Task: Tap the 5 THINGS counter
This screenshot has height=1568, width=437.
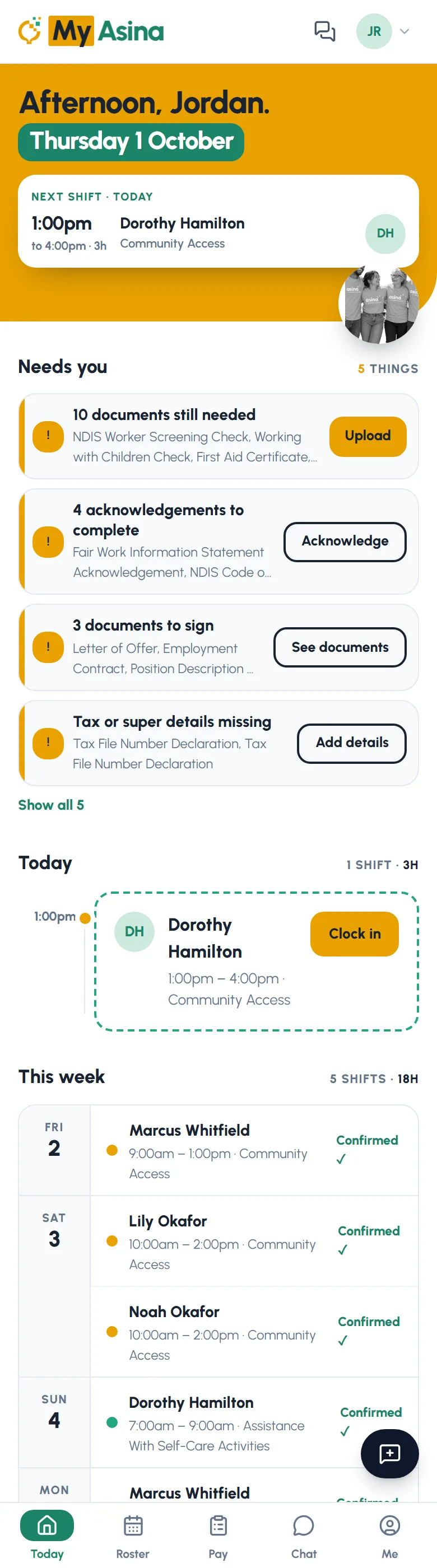Action: (x=388, y=368)
